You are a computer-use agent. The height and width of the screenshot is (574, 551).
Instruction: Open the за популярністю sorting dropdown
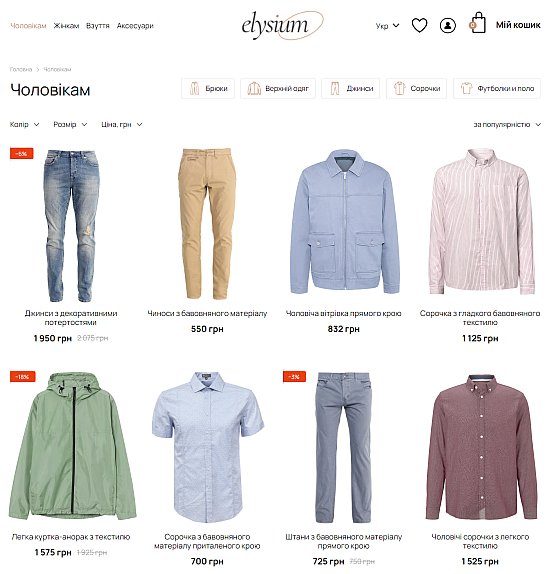tap(507, 124)
